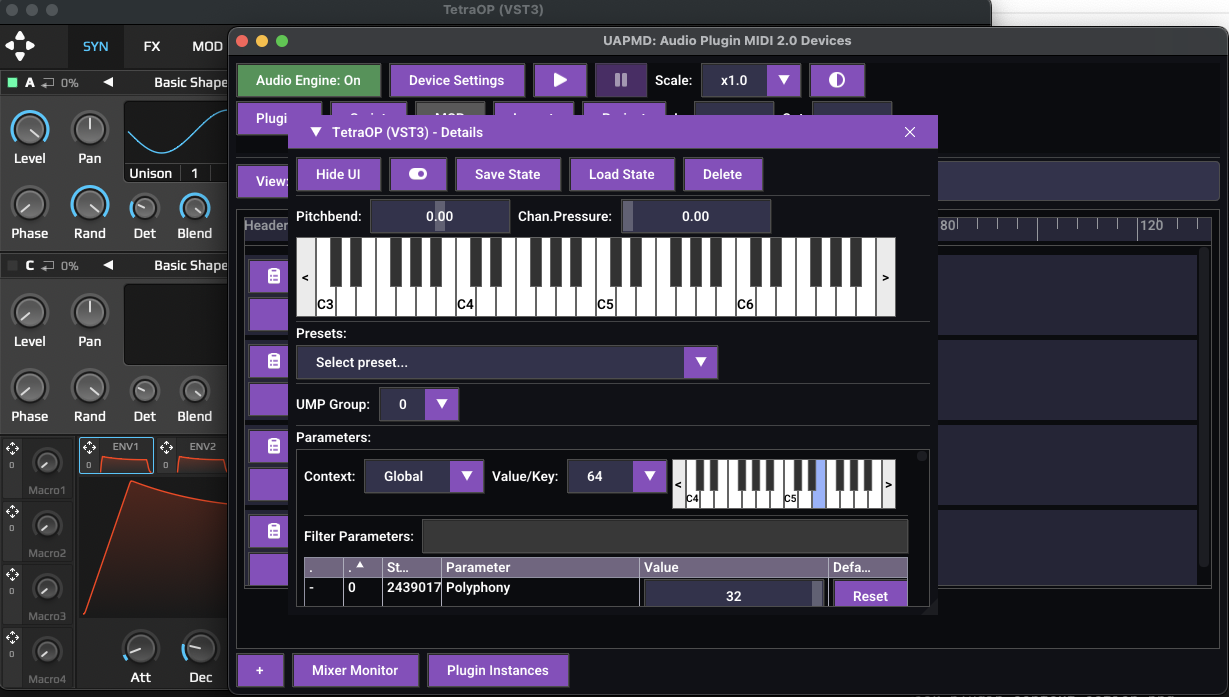Click the envelope Att knob

140,648
